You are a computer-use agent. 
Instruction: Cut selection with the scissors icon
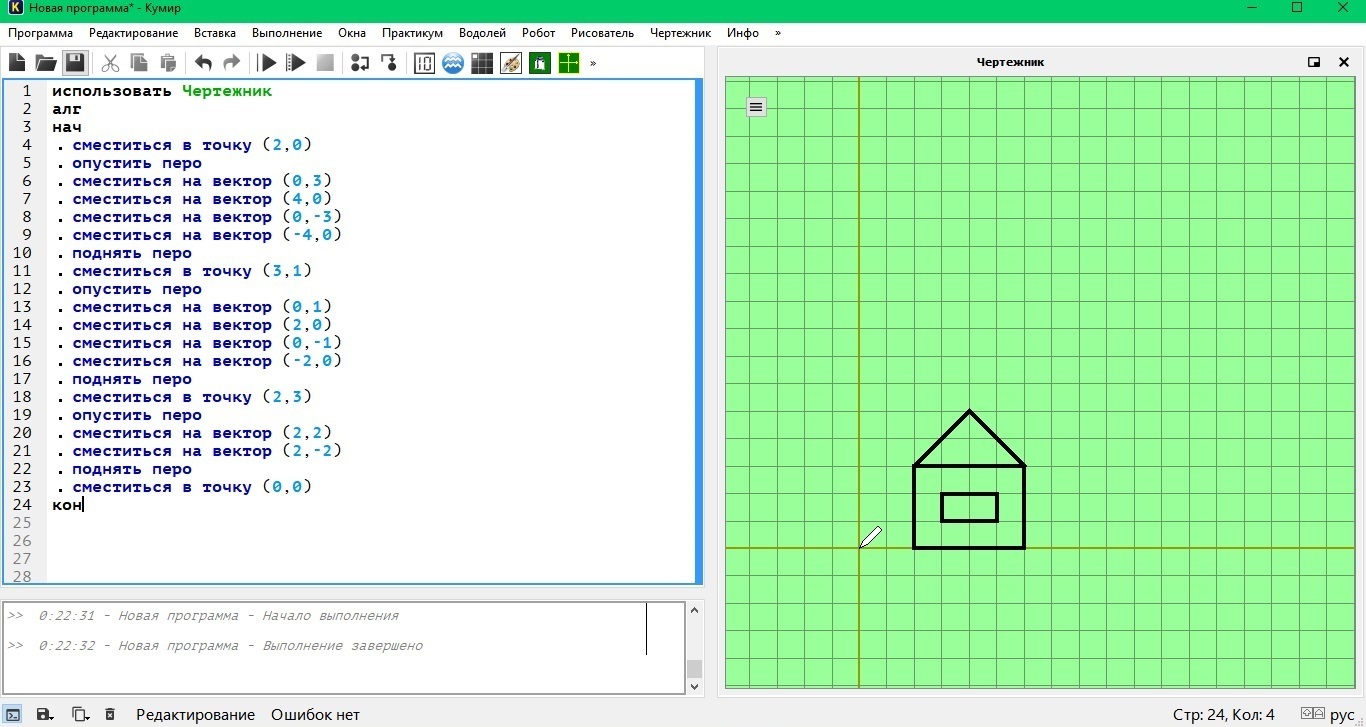pyautogui.click(x=111, y=63)
